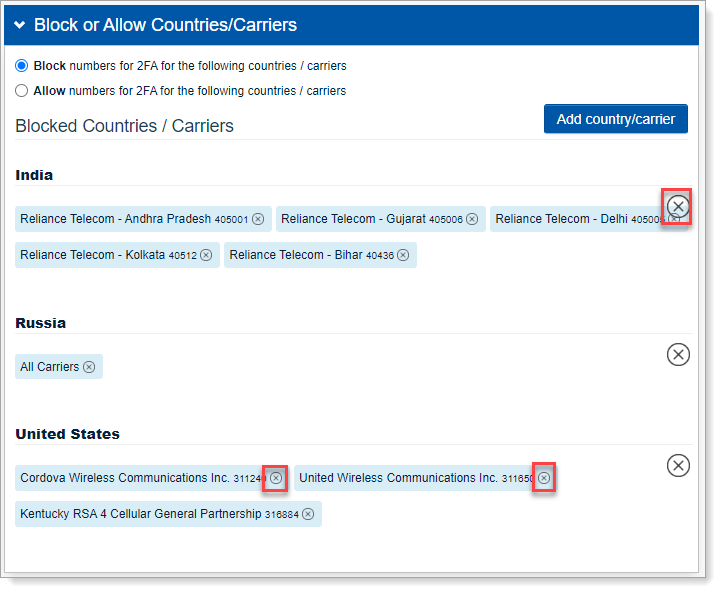Remove Reliance Telecom - Gujarat carrier tag

pos(472,219)
